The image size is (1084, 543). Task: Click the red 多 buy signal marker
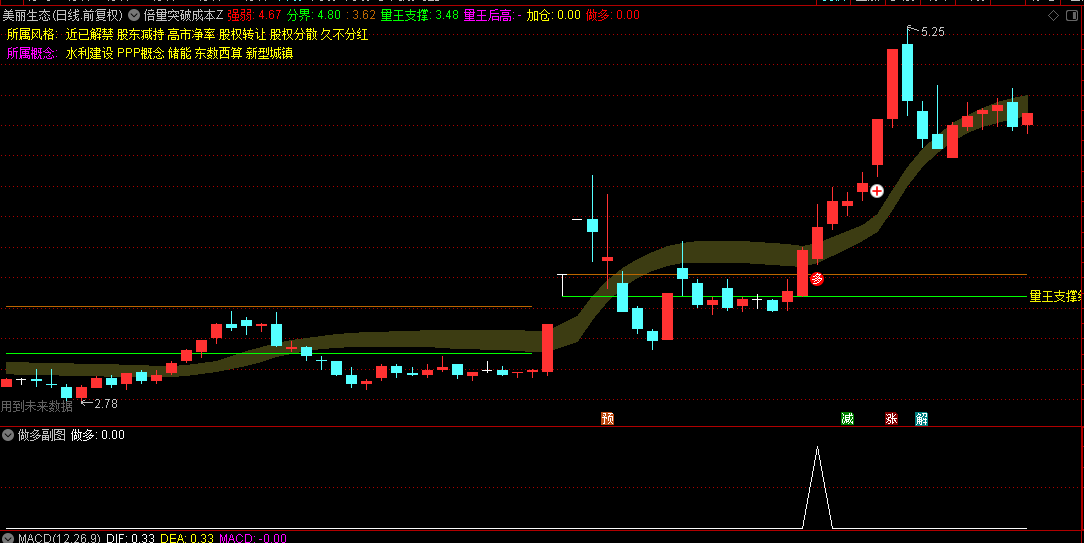coord(817,279)
